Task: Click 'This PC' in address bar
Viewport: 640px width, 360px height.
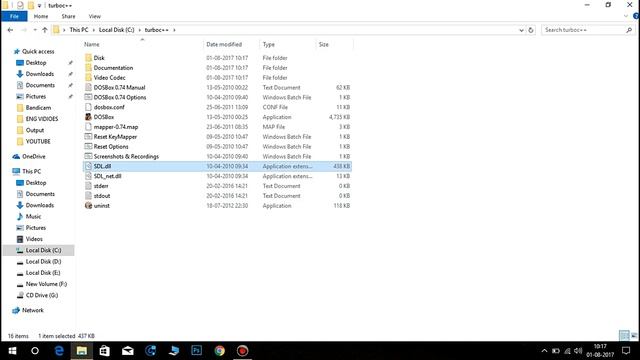Action: click(x=79, y=30)
